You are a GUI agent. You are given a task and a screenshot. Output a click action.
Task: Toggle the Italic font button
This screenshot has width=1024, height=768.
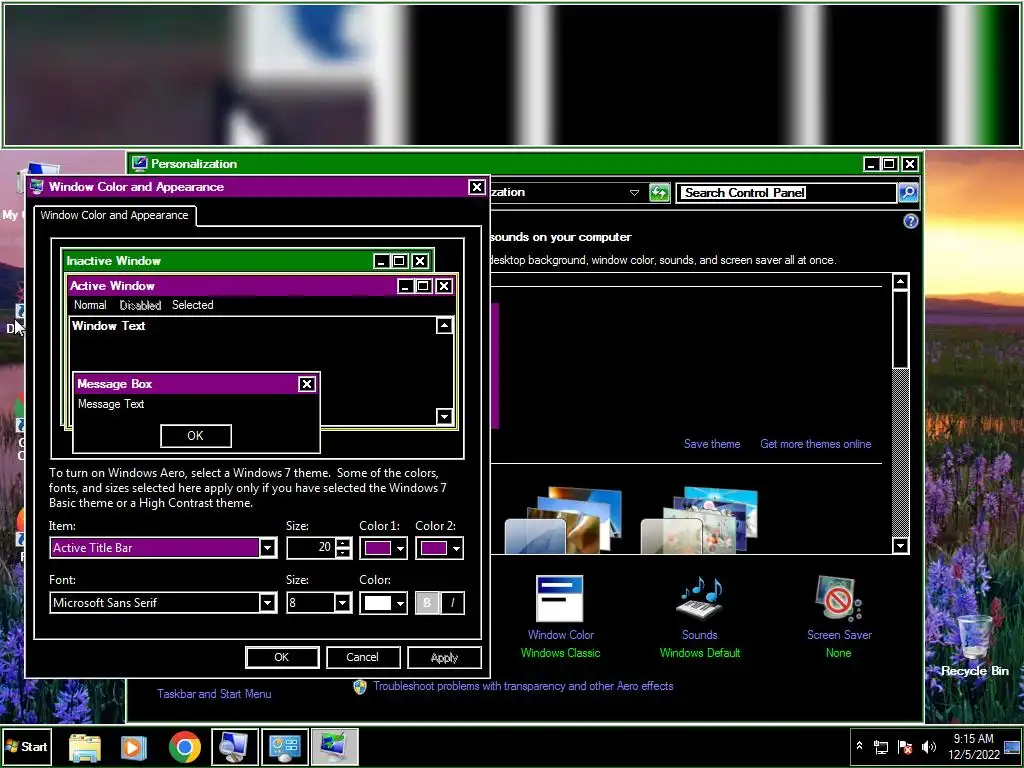click(x=453, y=602)
